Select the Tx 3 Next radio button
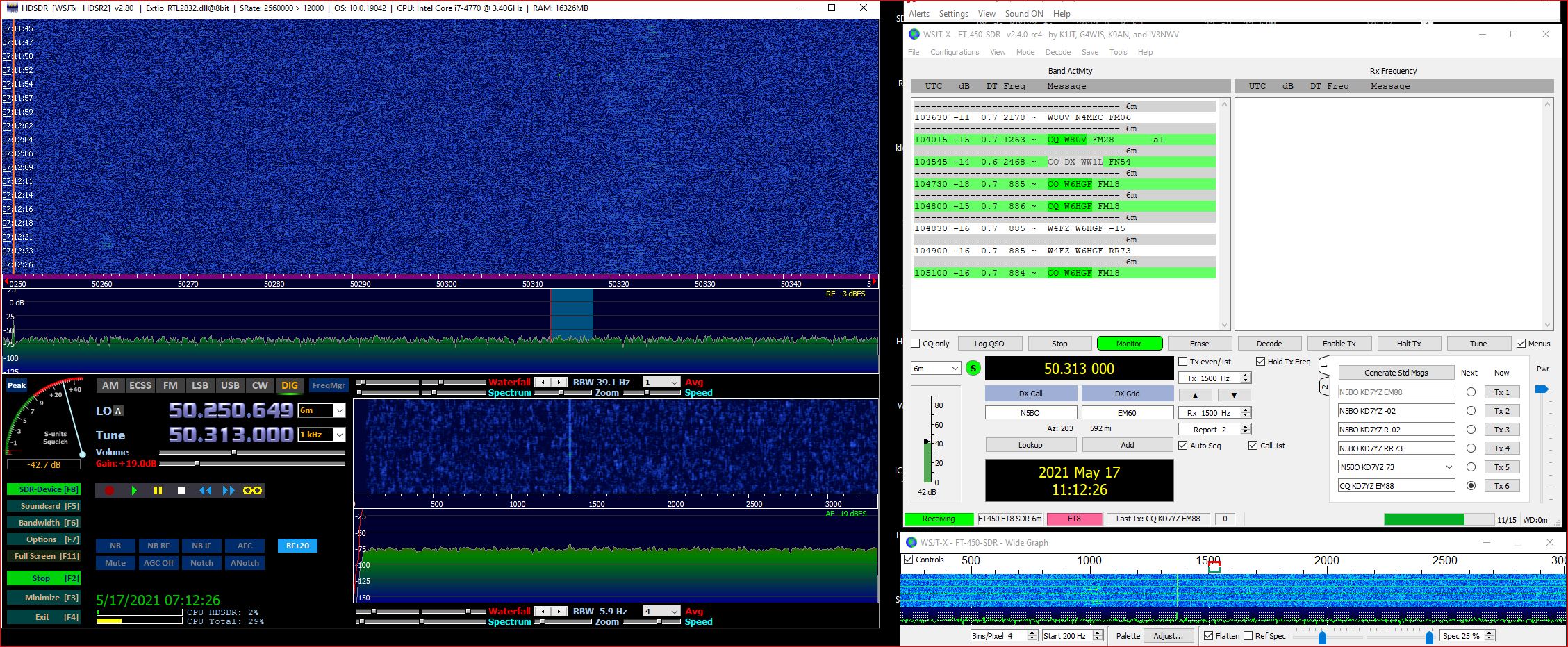This screenshot has width=1568, height=647. (1471, 430)
